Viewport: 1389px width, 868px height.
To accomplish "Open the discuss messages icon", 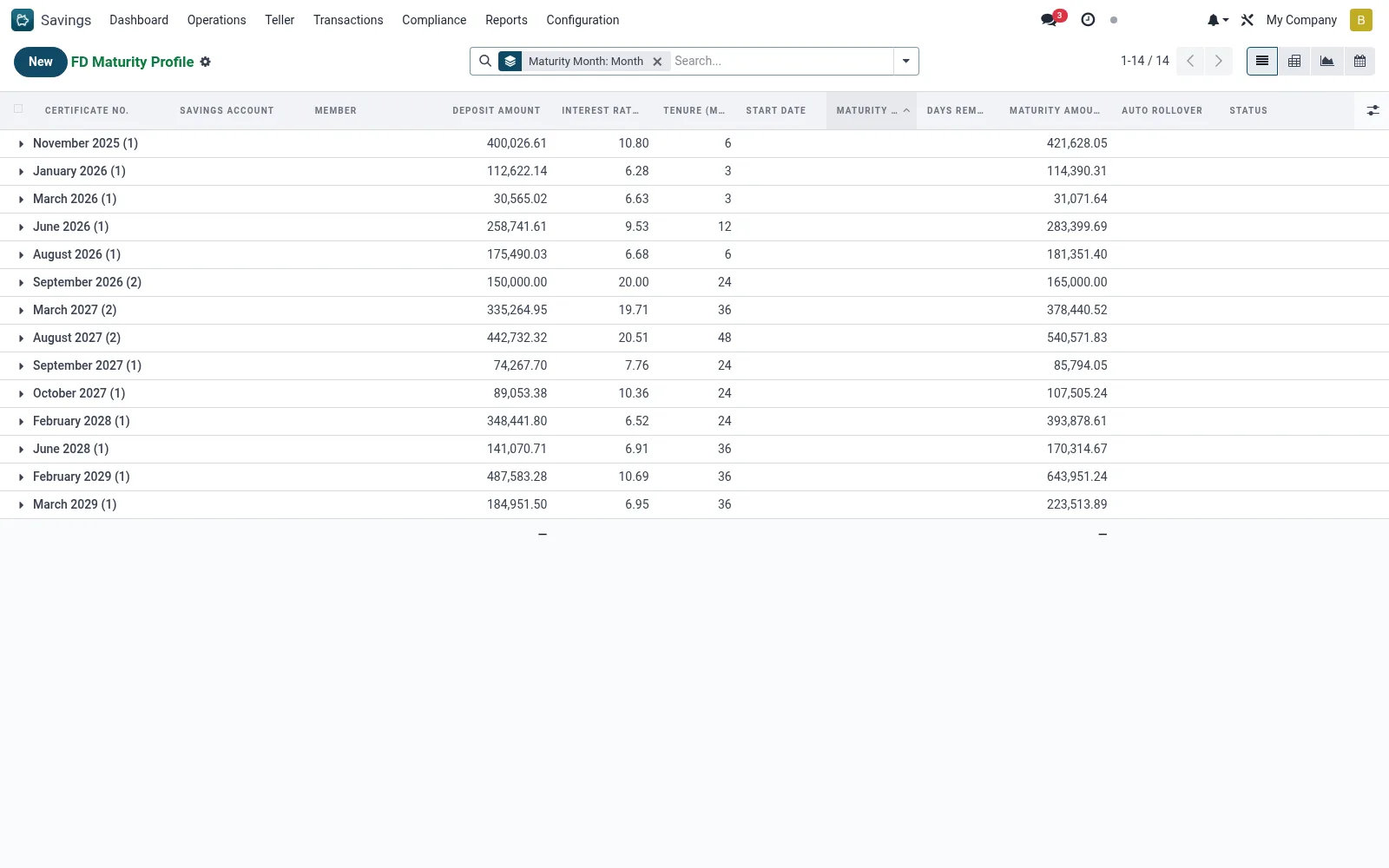I will [1050, 20].
